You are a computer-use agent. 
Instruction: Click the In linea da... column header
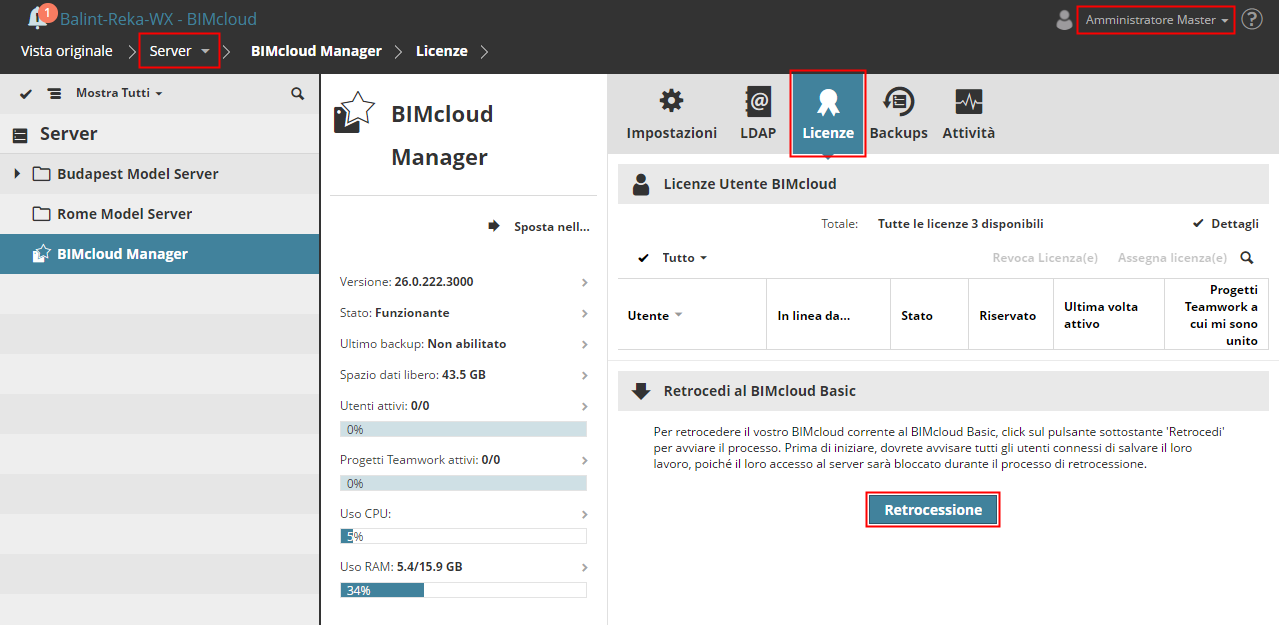(828, 315)
